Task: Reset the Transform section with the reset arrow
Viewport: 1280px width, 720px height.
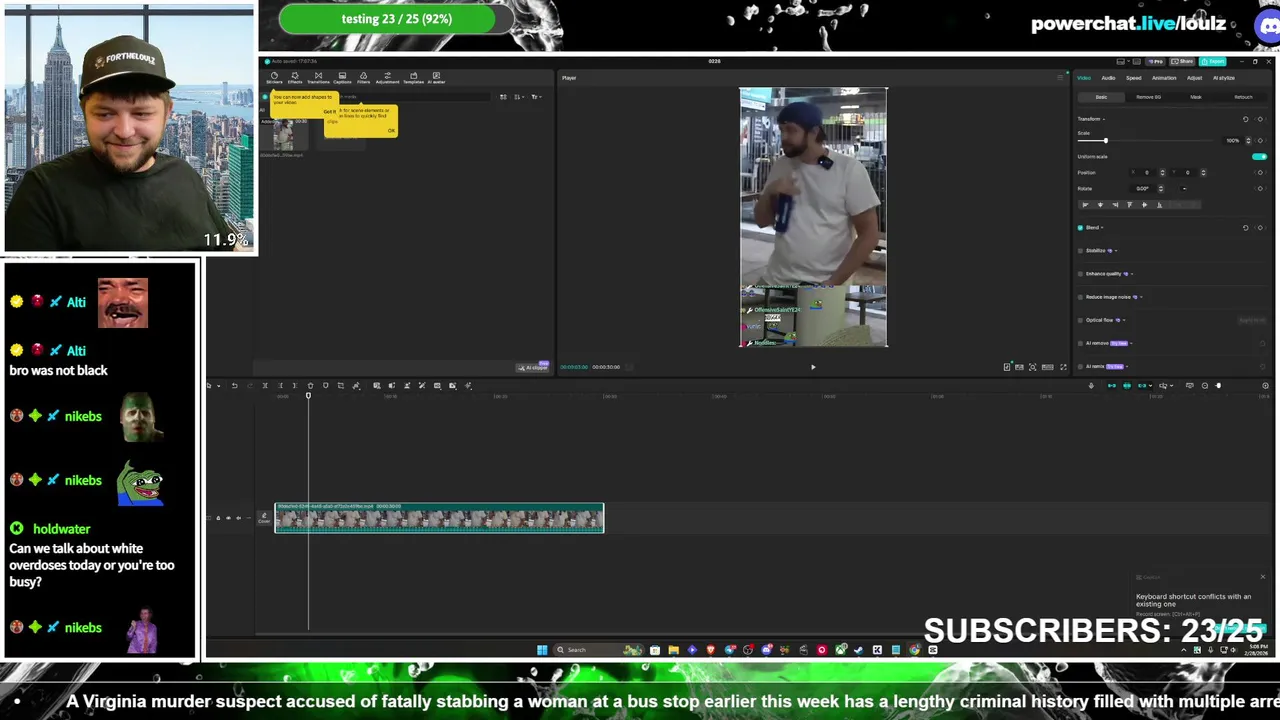Action: pyautogui.click(x=1246, y=119)
